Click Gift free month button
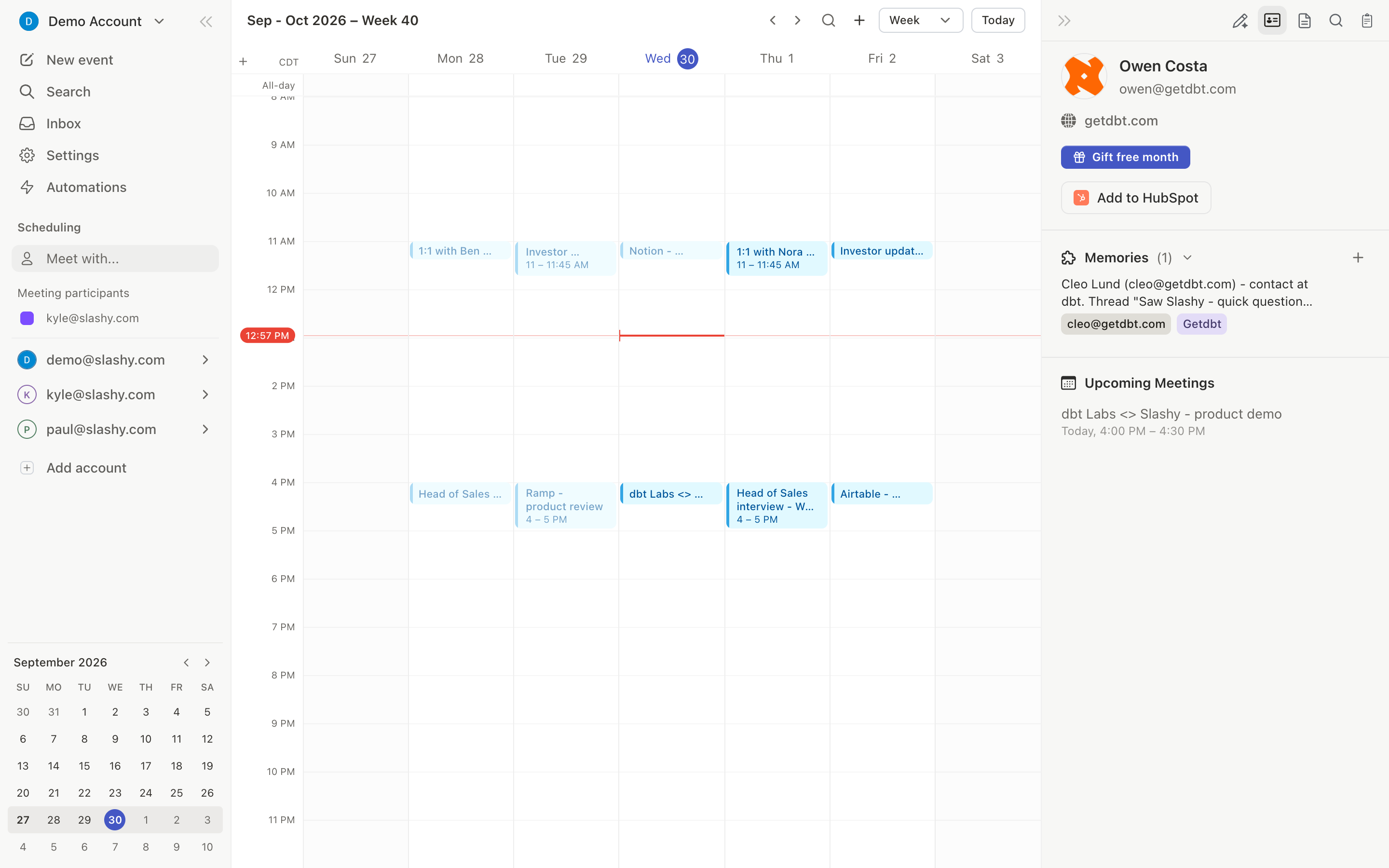The image size is (1389, 868). coord(1125,157)
